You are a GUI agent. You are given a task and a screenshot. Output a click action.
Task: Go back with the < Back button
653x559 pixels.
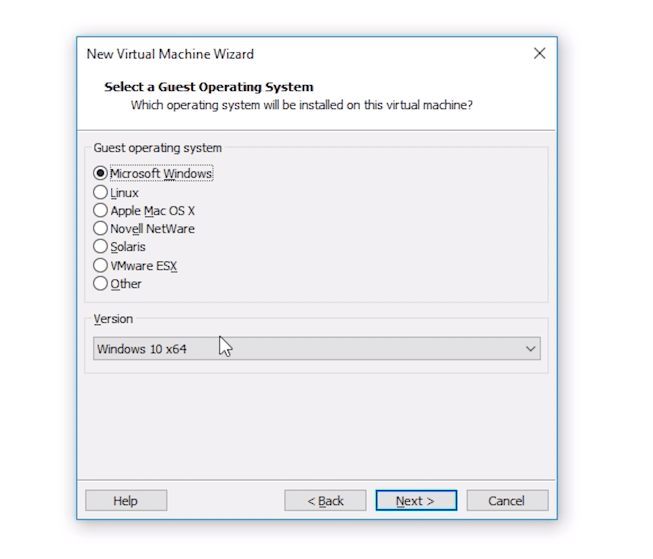(325, 500)
